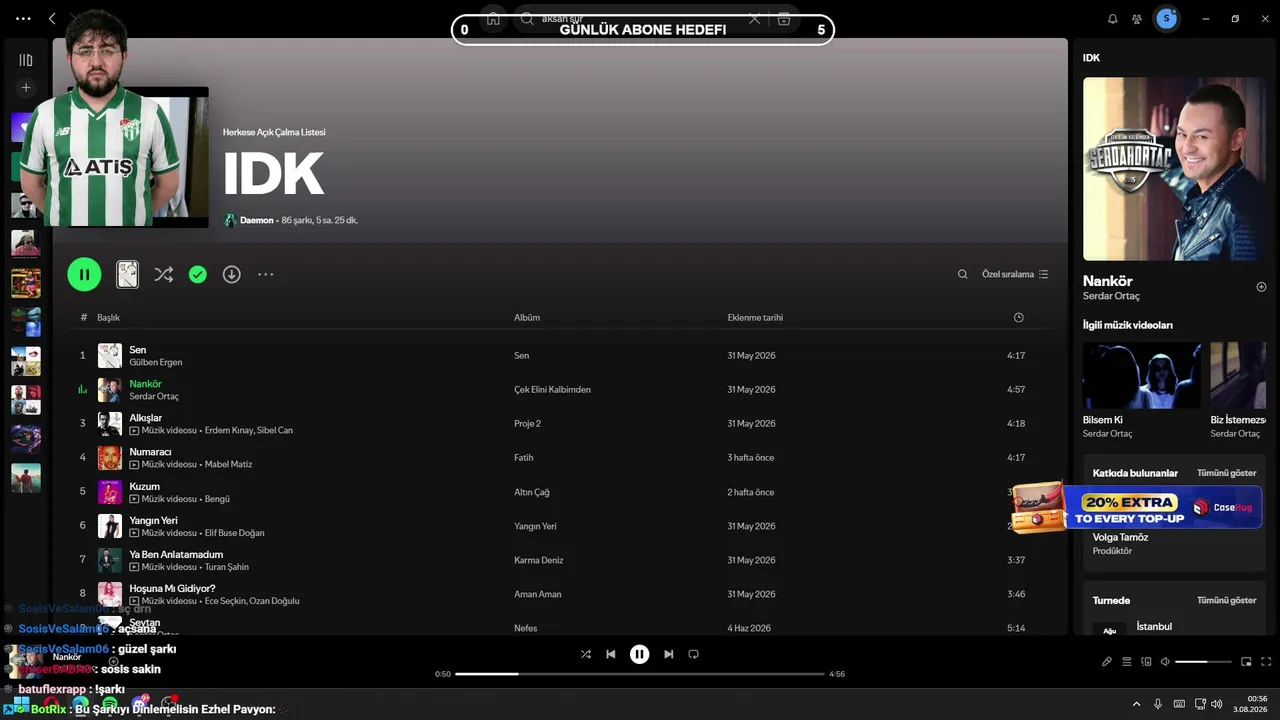Viewport: 1280px width, 720px height.
Task: Skip to the next track
Action: [x=669, y=654]
